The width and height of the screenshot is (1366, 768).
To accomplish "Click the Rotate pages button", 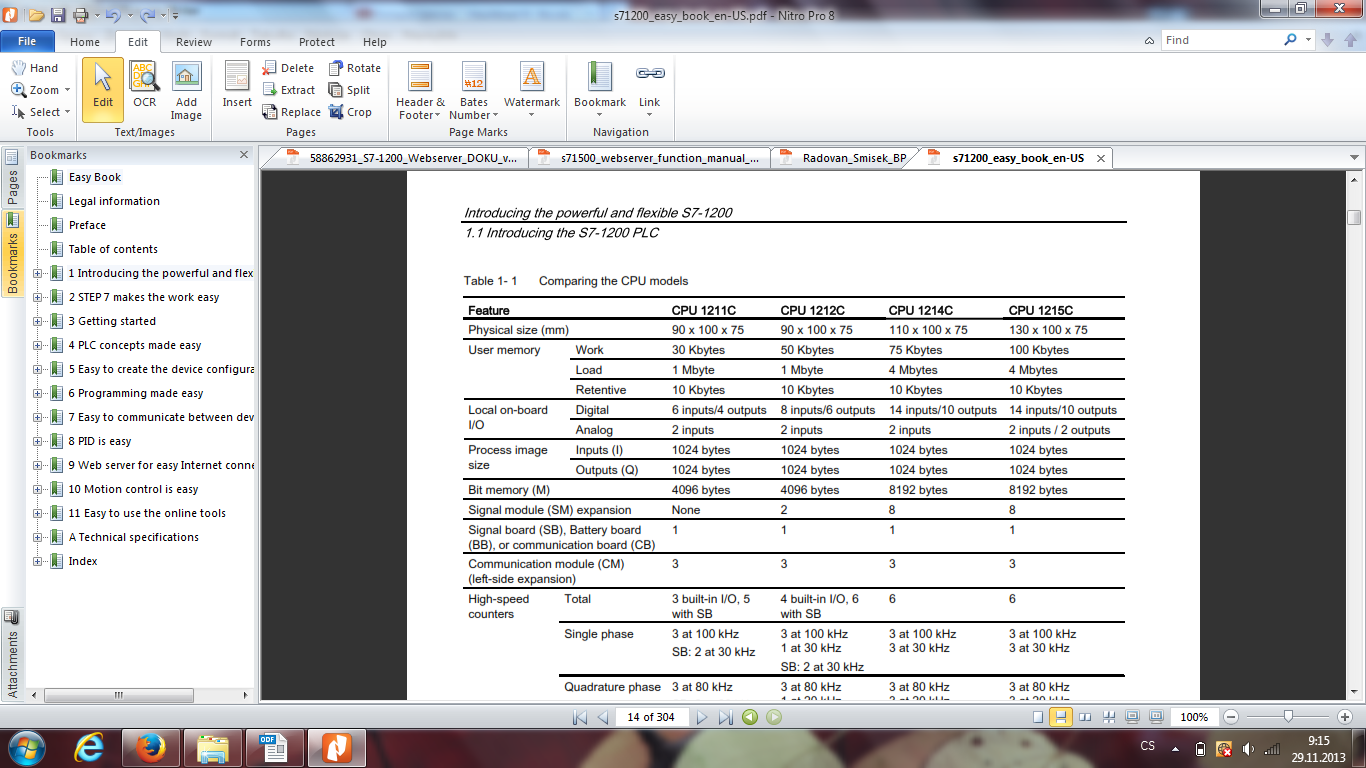I will (355, 68).
